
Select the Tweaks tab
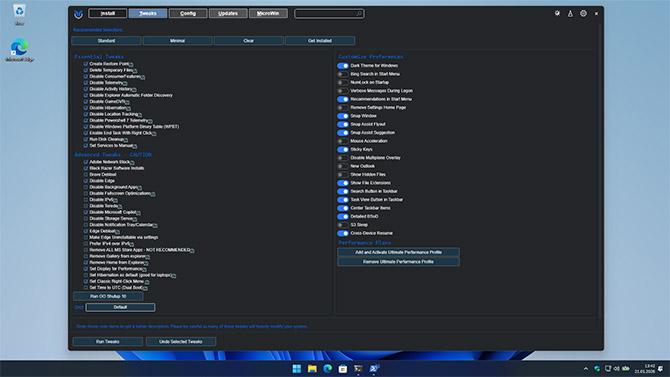click(x=148, y=14)
